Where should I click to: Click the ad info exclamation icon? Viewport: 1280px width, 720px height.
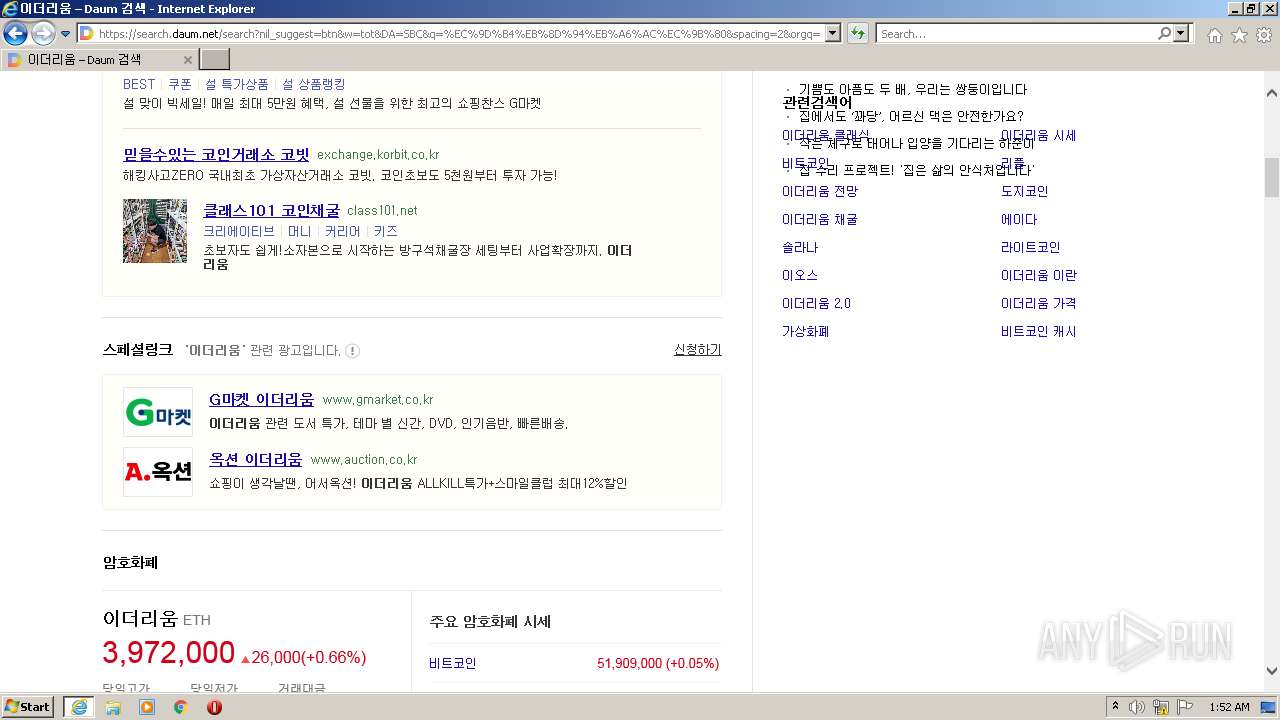[352, 351]
